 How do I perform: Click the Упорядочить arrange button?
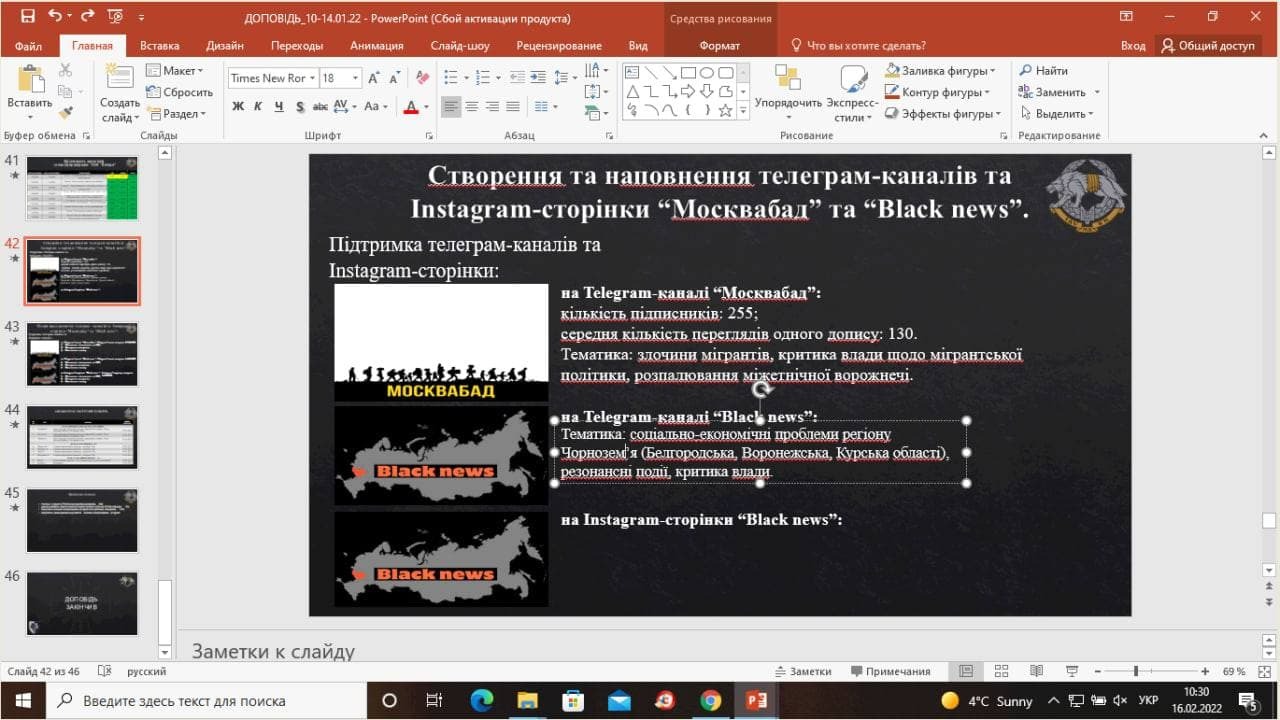788,93
